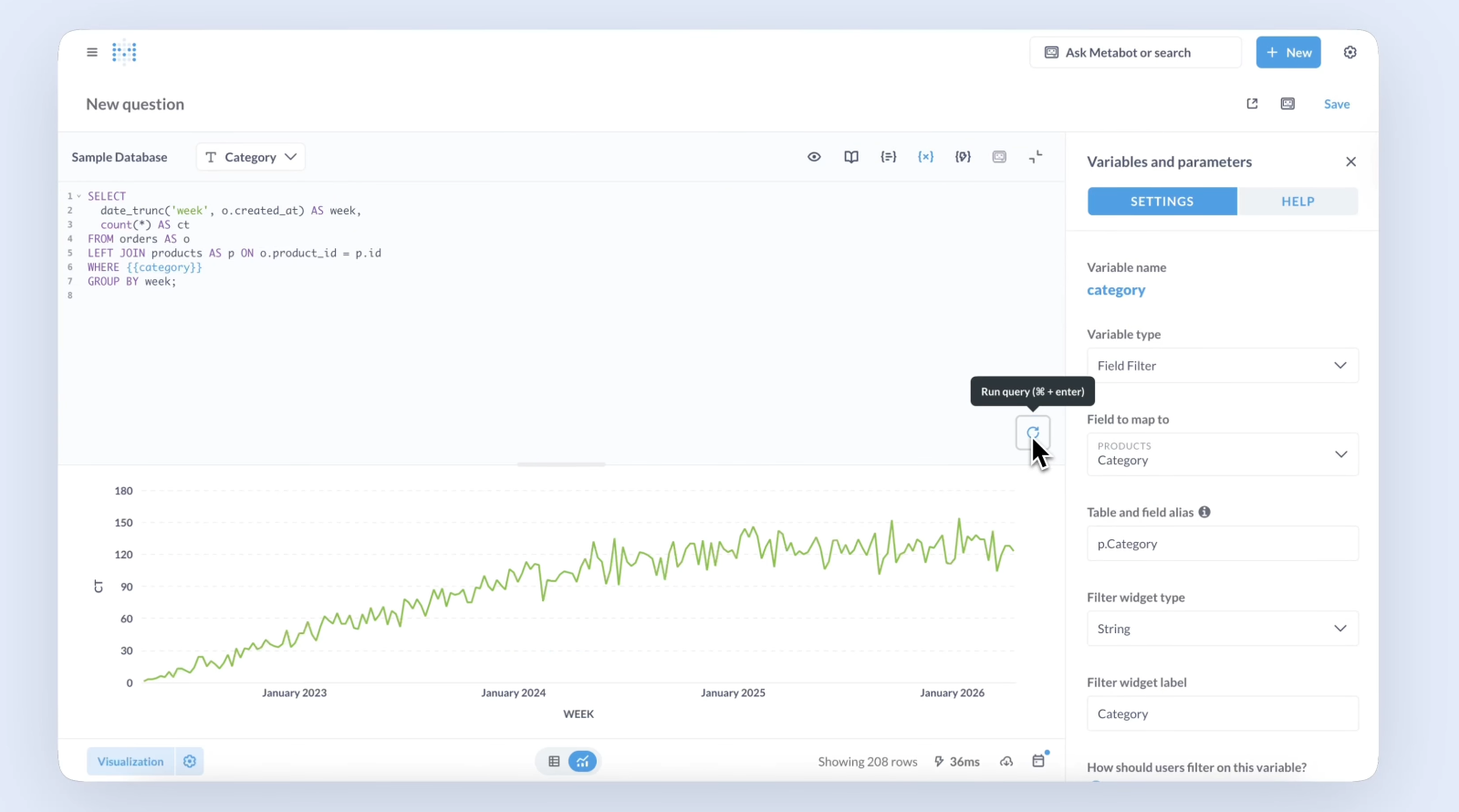Toggle query preview with the eye icon
Image resolution: width=1459 pixels, height=812 pixels.
pyautogui.click(x=814, y=157)
